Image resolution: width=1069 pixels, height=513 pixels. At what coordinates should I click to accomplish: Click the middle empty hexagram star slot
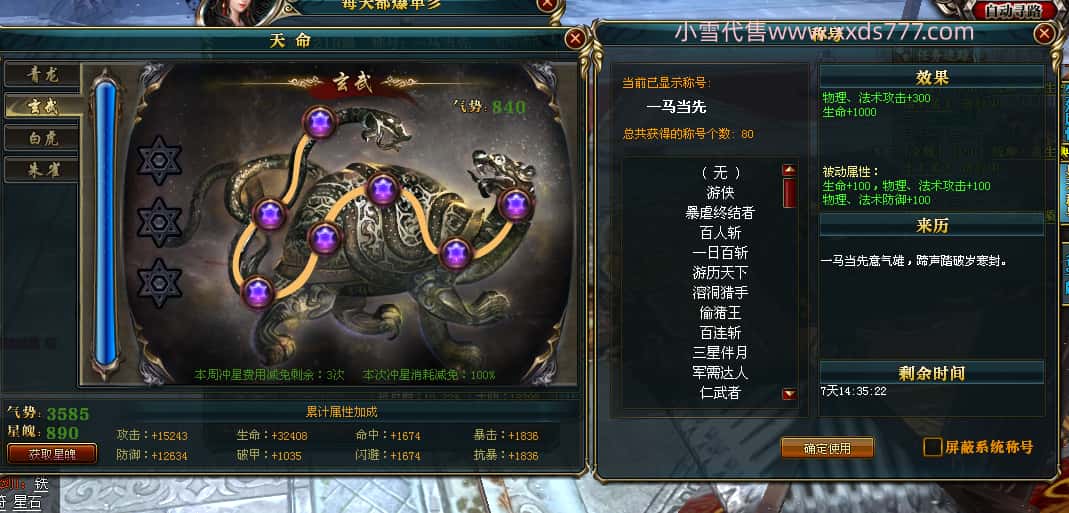(159, 222)
